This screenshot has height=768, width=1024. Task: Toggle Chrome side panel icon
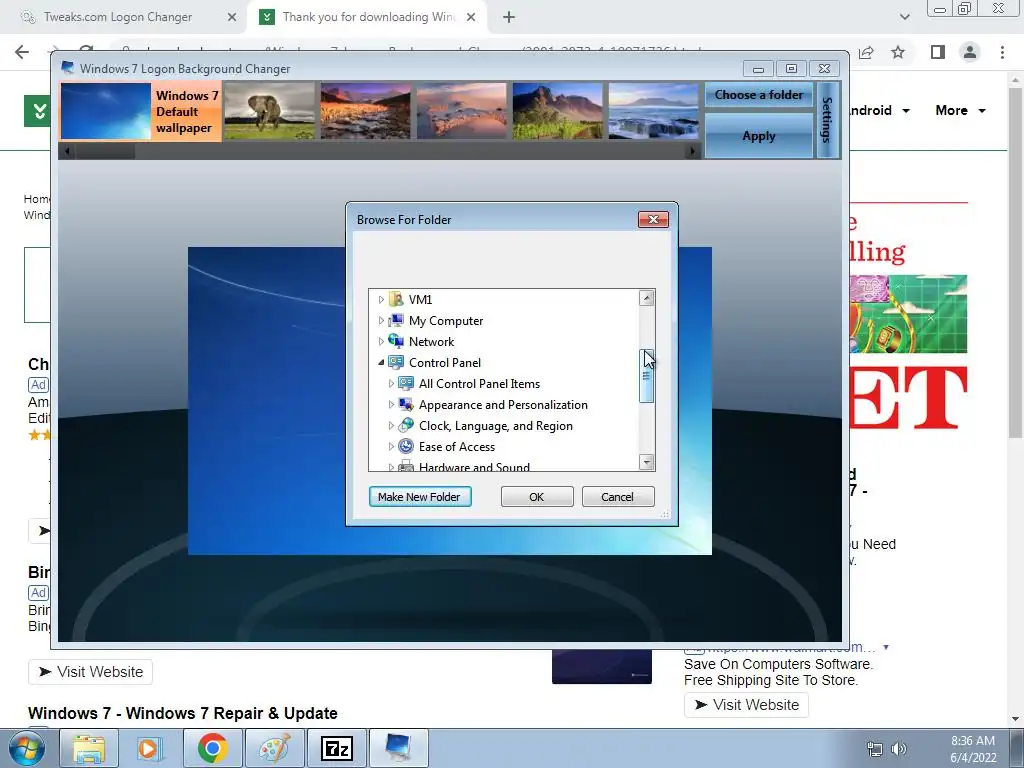(938, 52)
